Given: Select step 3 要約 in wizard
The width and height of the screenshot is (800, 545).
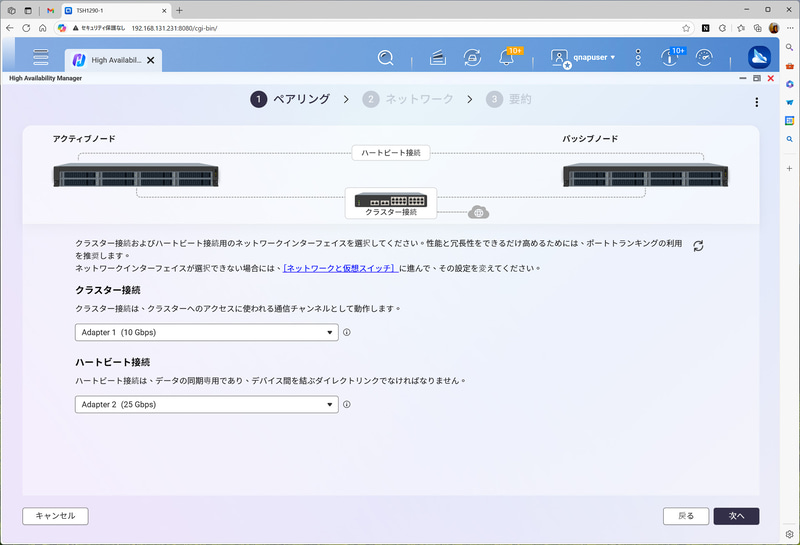Looking at the screenshot, I should point(509,99).
